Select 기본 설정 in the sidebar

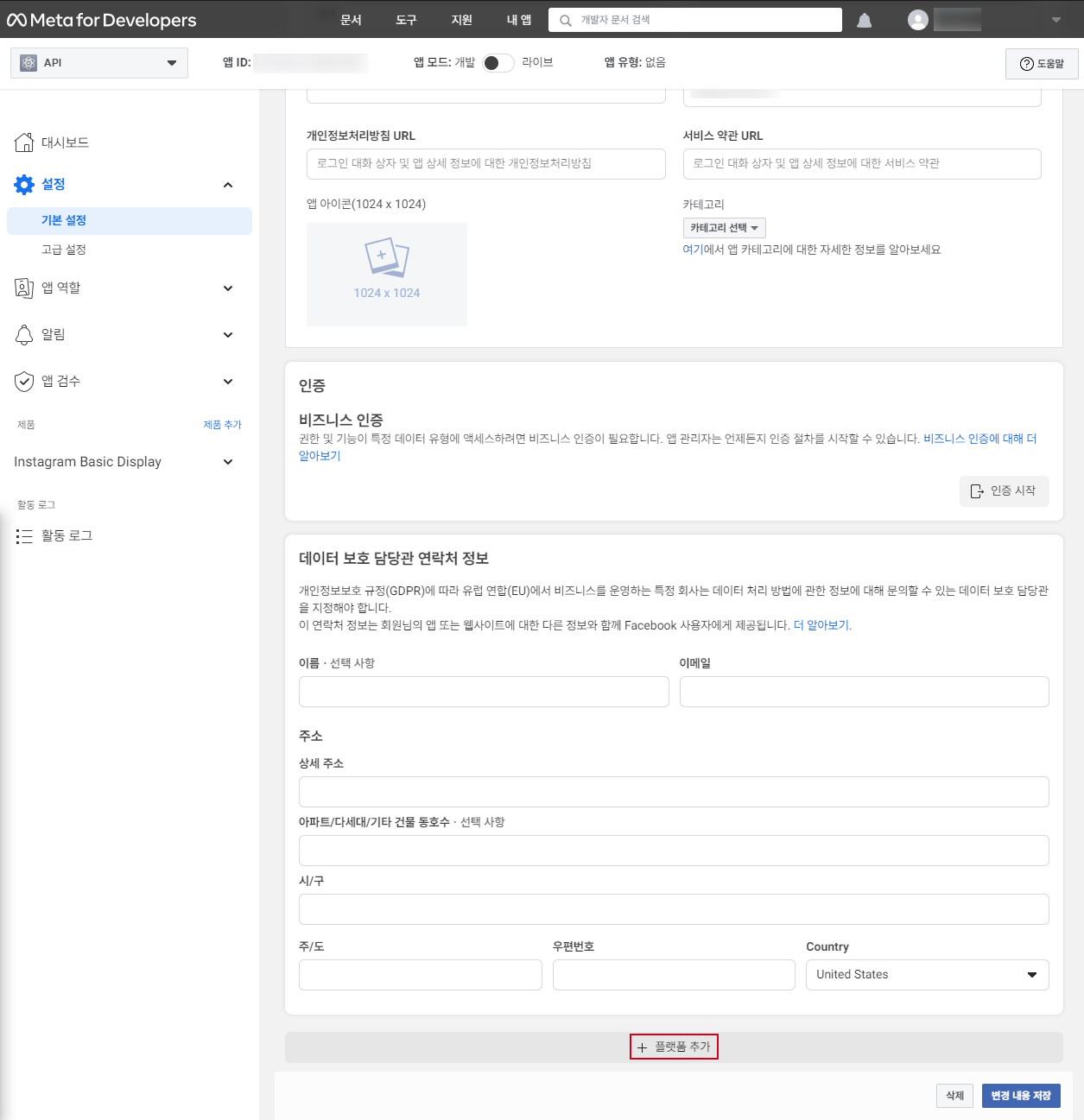tap(130, 220)
